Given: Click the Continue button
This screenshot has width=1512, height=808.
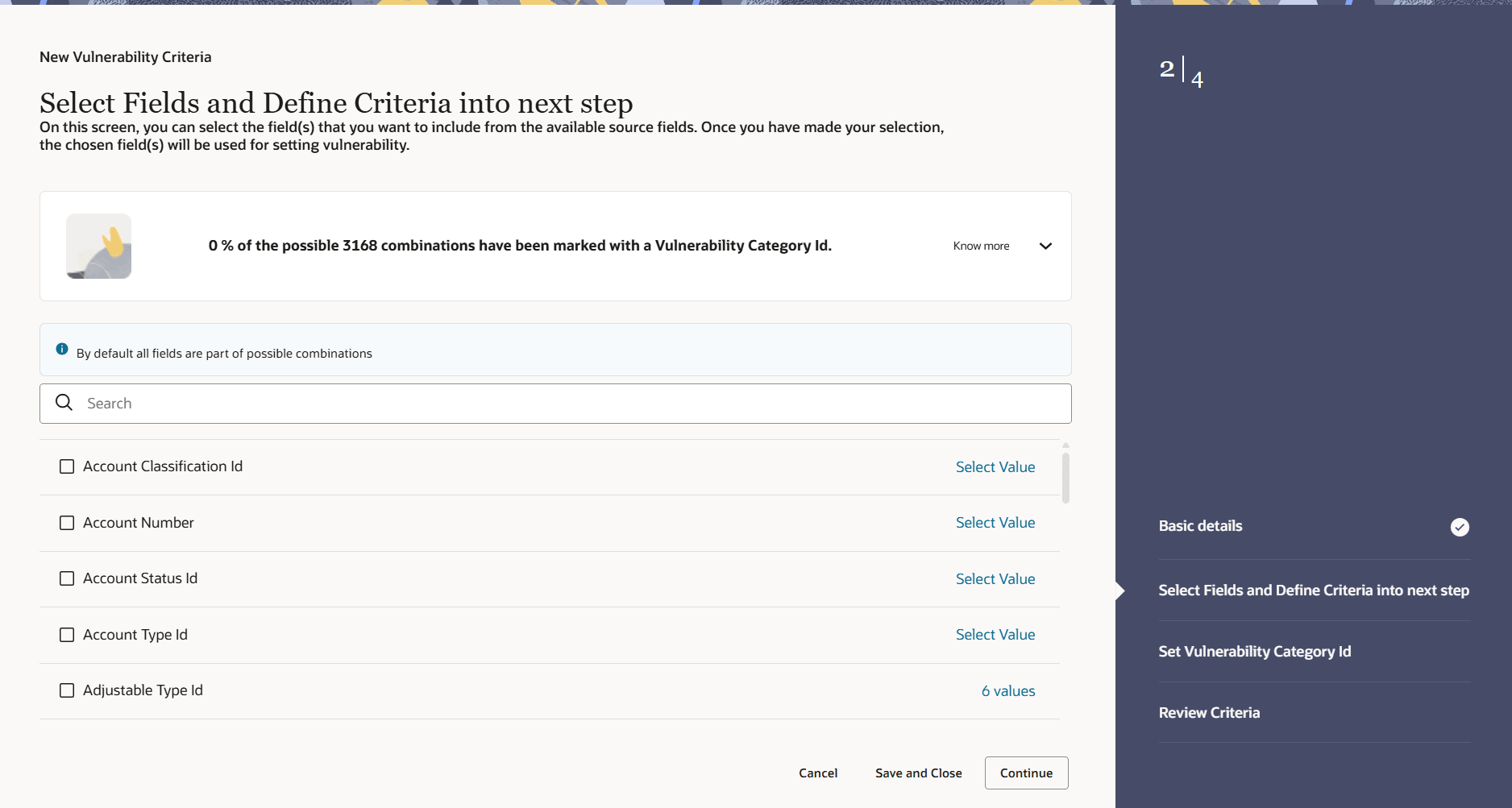Looking at the screenshot, I should (1026, 773).
